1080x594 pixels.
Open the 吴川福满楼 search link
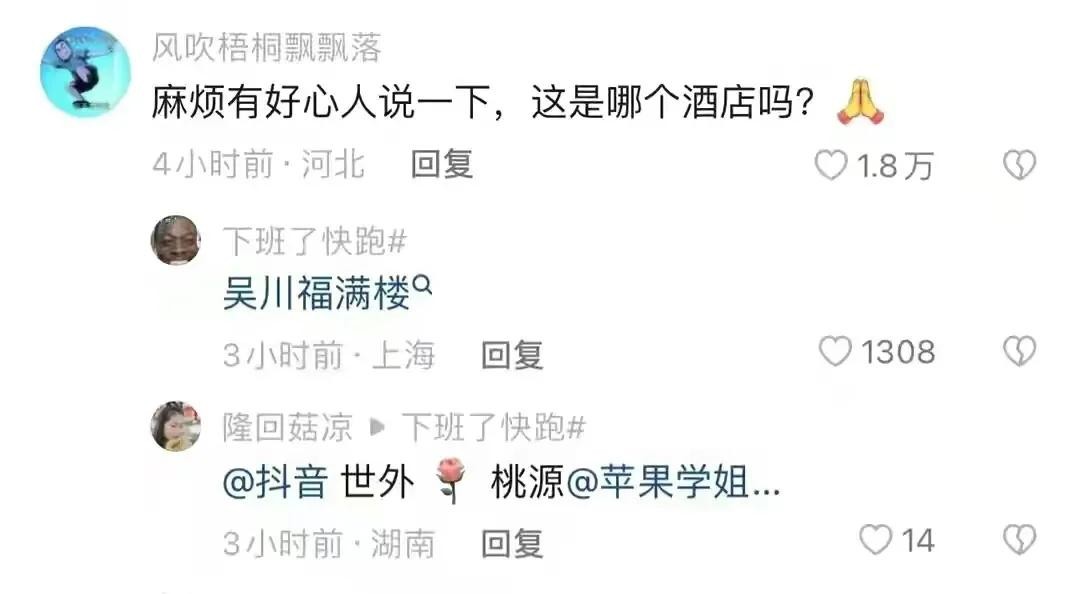tap(317, 294)
